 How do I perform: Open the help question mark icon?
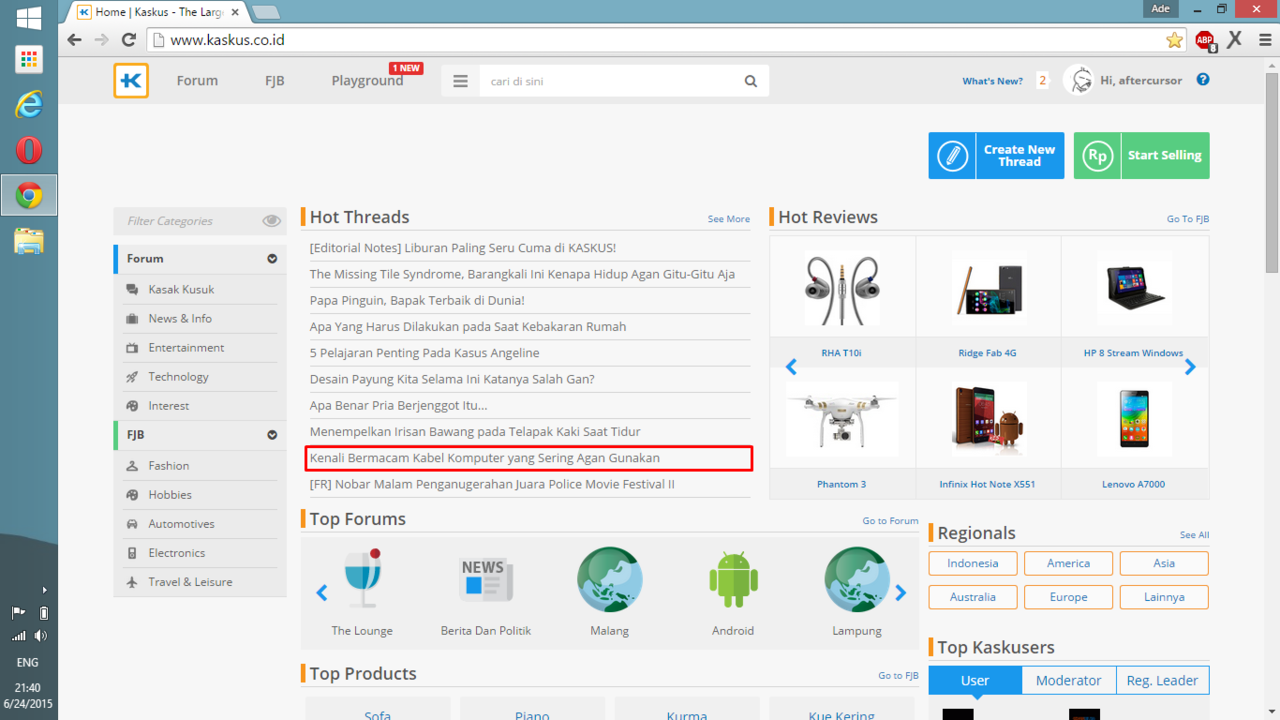(x=1203, y=80)
